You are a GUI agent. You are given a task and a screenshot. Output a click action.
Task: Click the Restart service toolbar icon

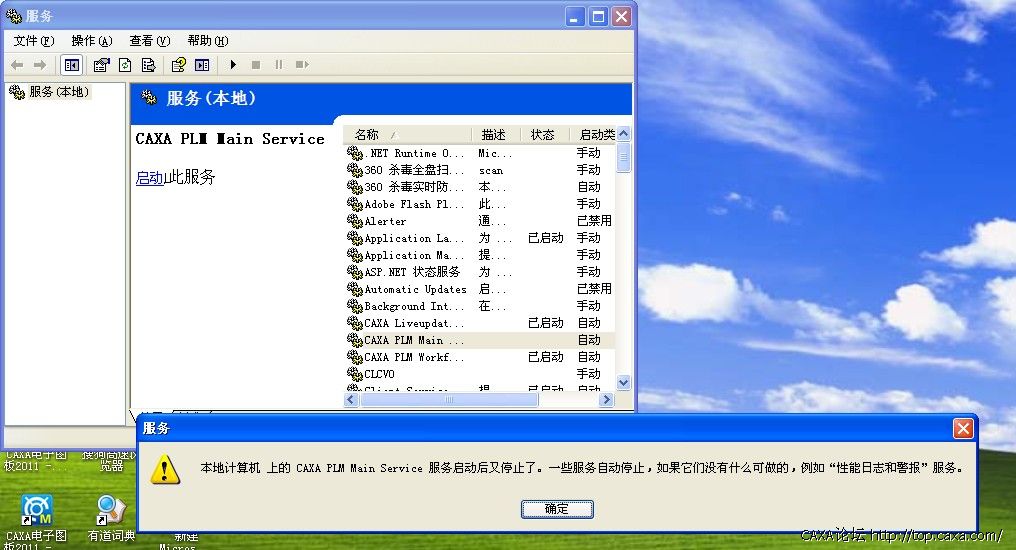(x=302, y=65)
